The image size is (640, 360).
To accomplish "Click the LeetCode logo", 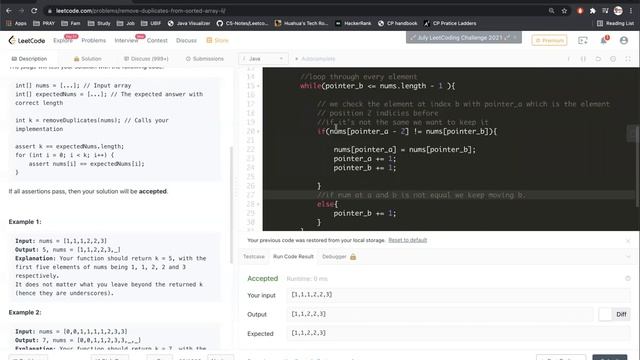I will 27,40.
